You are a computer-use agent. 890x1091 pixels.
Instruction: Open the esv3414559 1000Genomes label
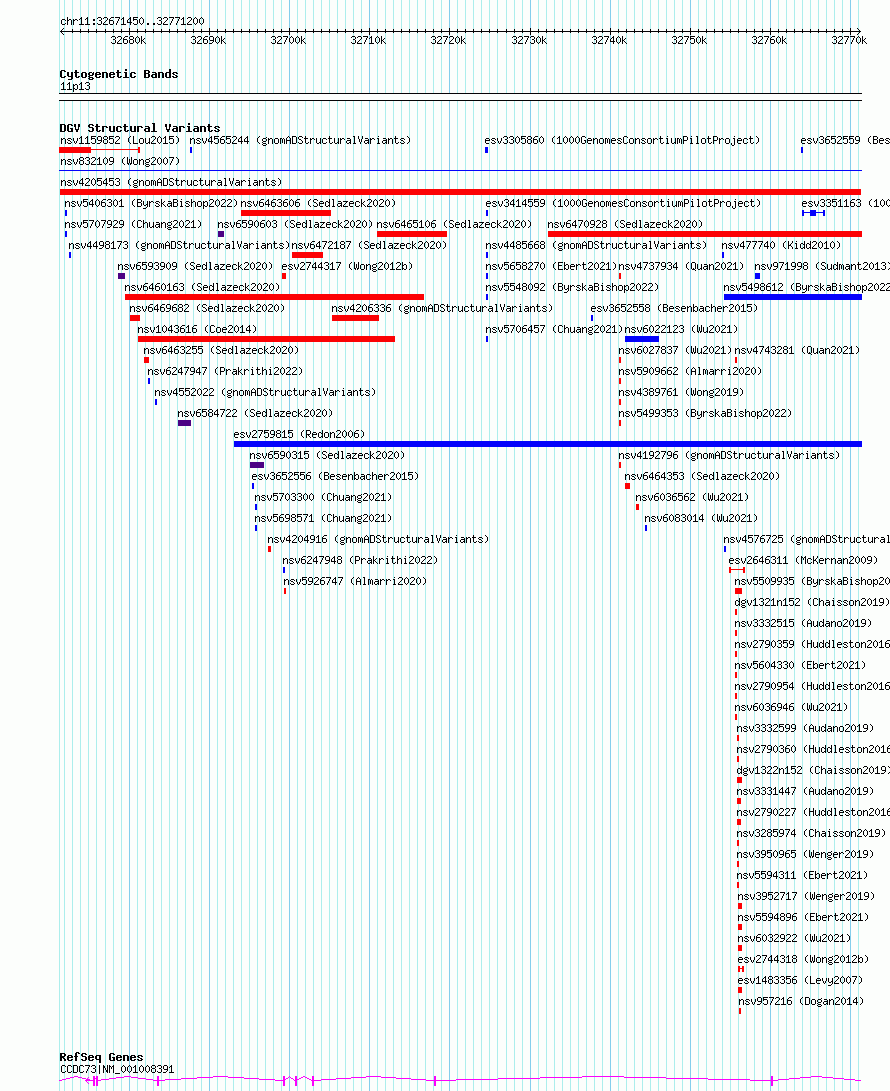pyautogui.click(x=623, y=203)
